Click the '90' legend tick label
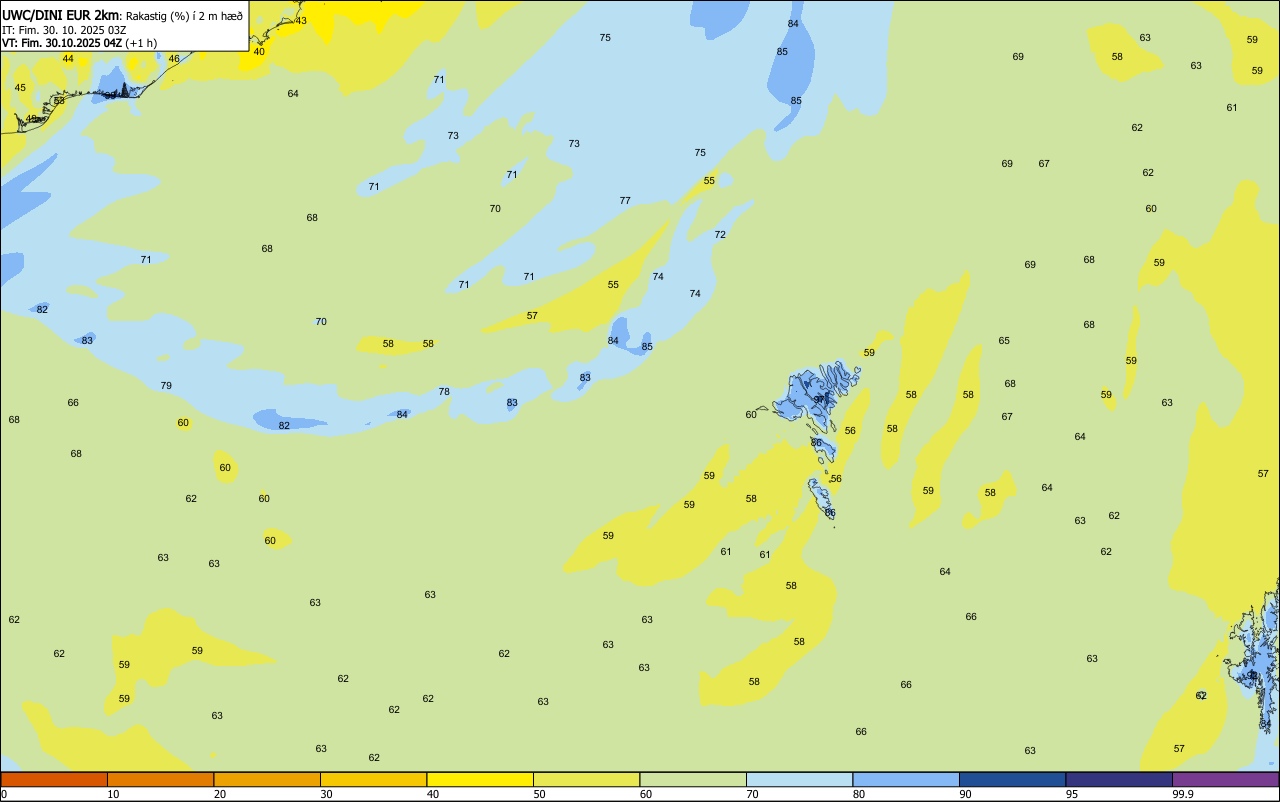 pyautogui.click(x=965, y=794)
